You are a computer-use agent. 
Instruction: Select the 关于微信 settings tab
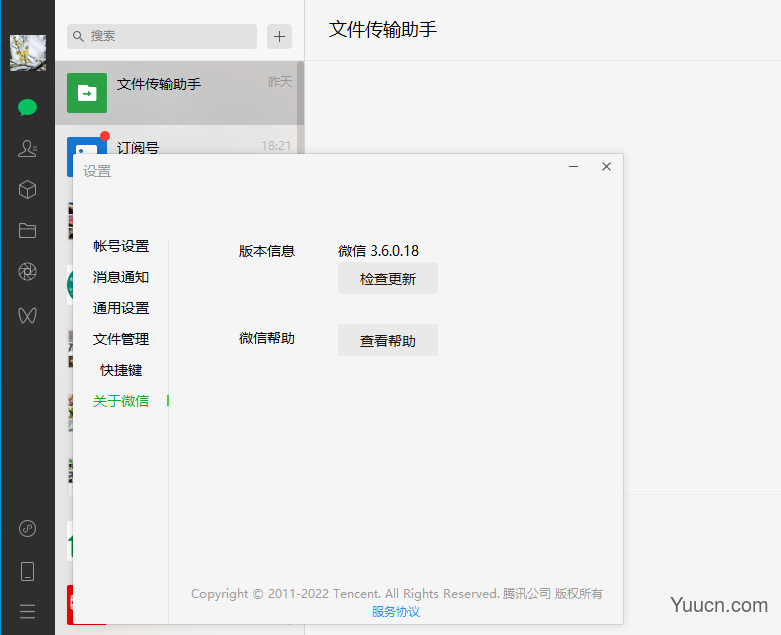(121, 401)
